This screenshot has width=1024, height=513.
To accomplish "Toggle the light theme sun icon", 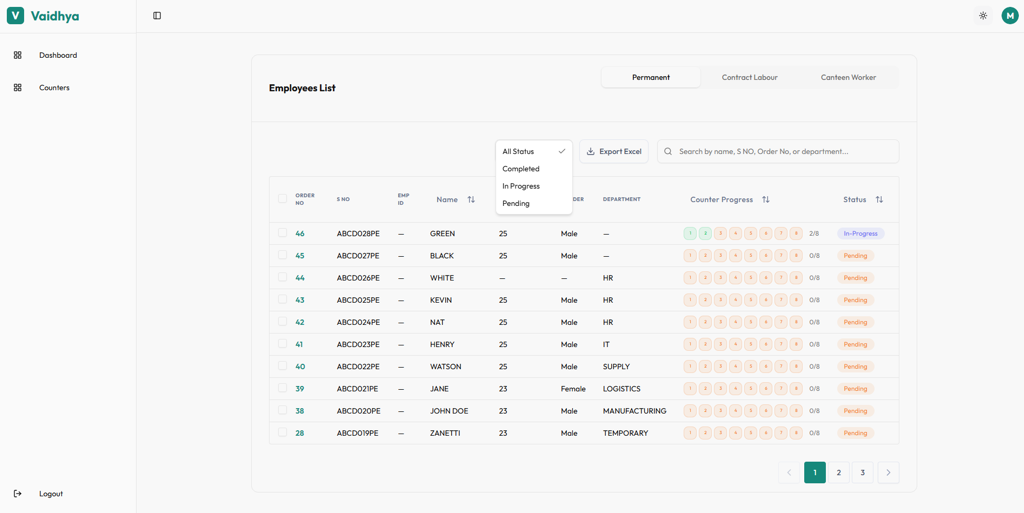I will click(983, 16).
